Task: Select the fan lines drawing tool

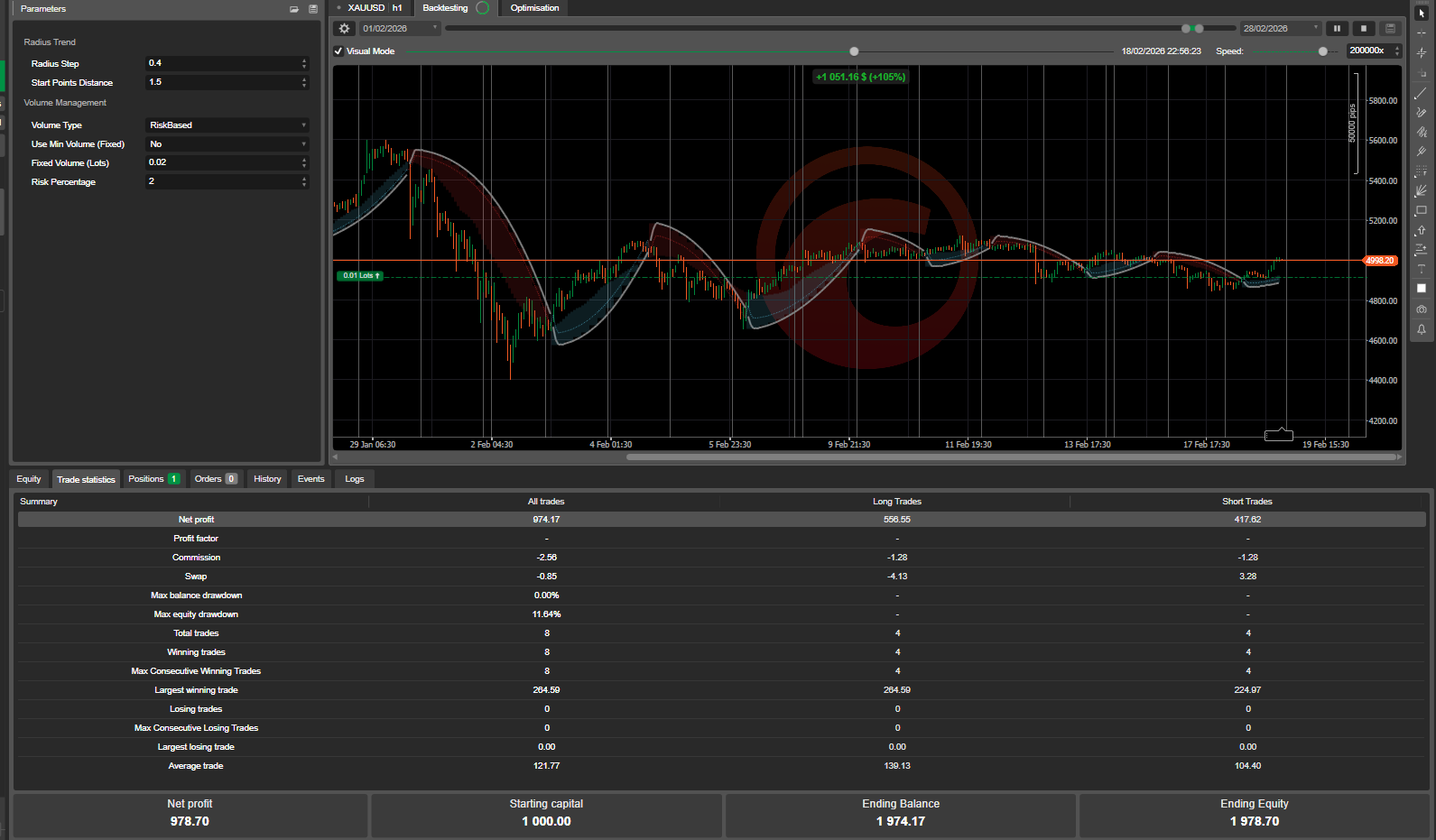Action: tap(1422, 190)
